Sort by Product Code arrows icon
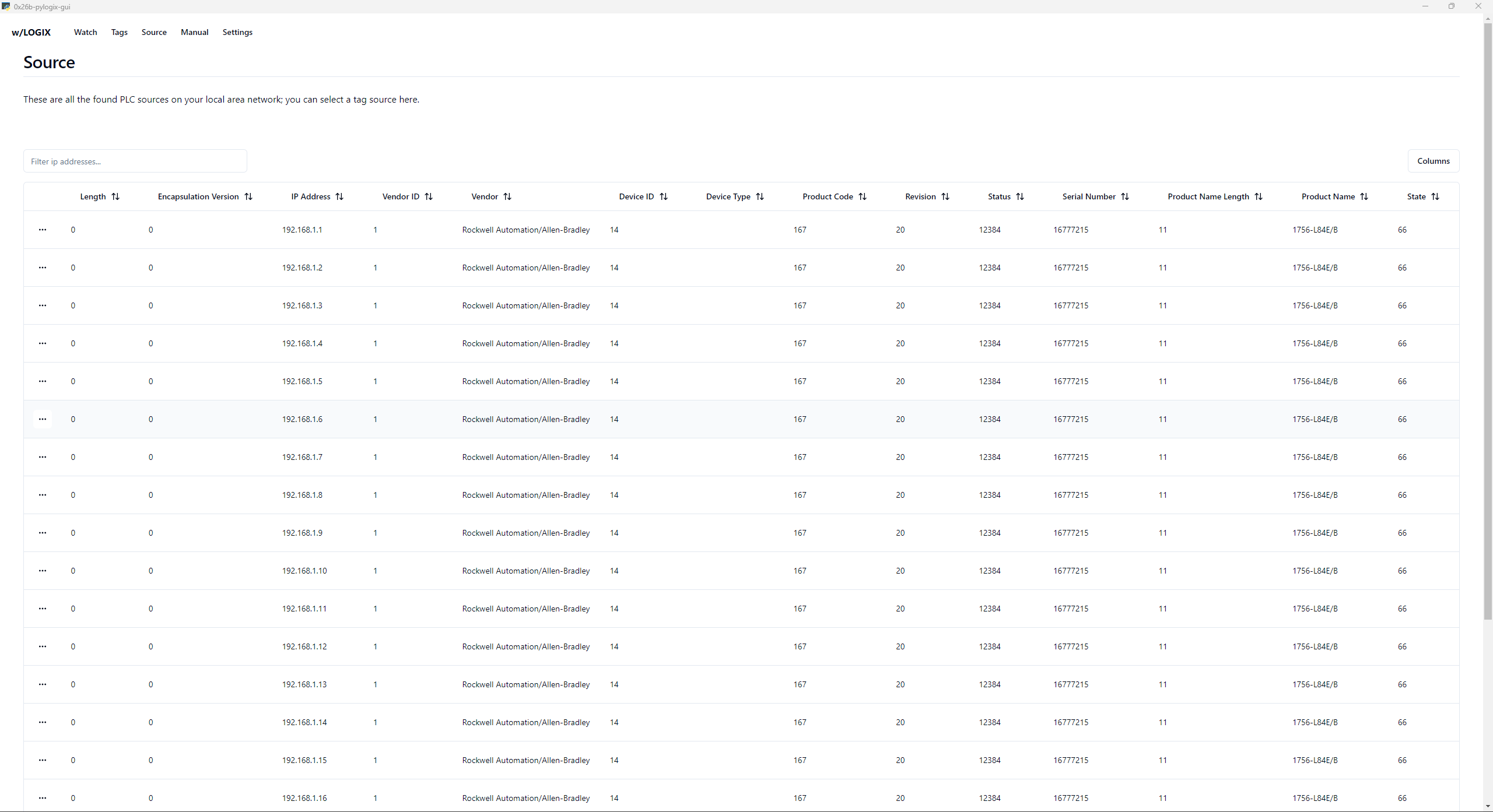Image resolution: width=1493 pixels, height=812 pixels. [863, 196]
